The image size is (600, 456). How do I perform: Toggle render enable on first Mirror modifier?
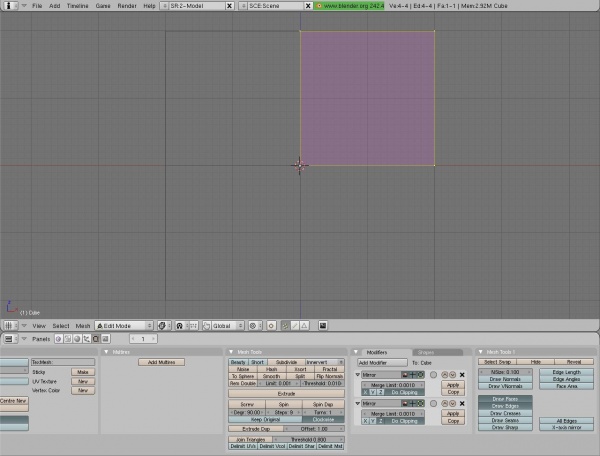(405, 375)
